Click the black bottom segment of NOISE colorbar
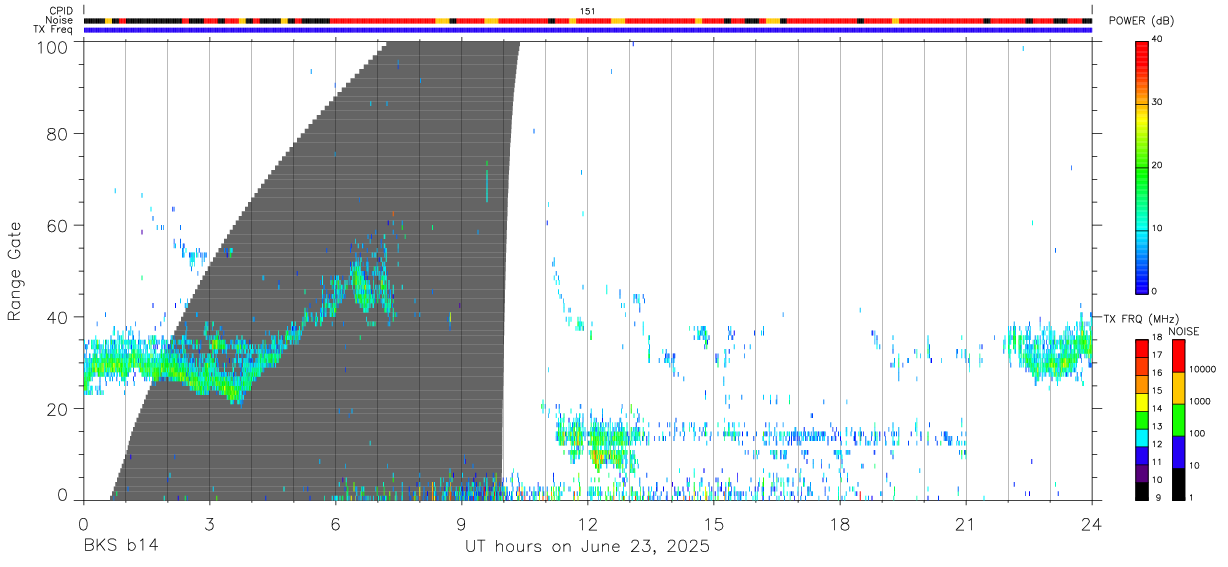 pyautogui.click(x=1177, y=484)
